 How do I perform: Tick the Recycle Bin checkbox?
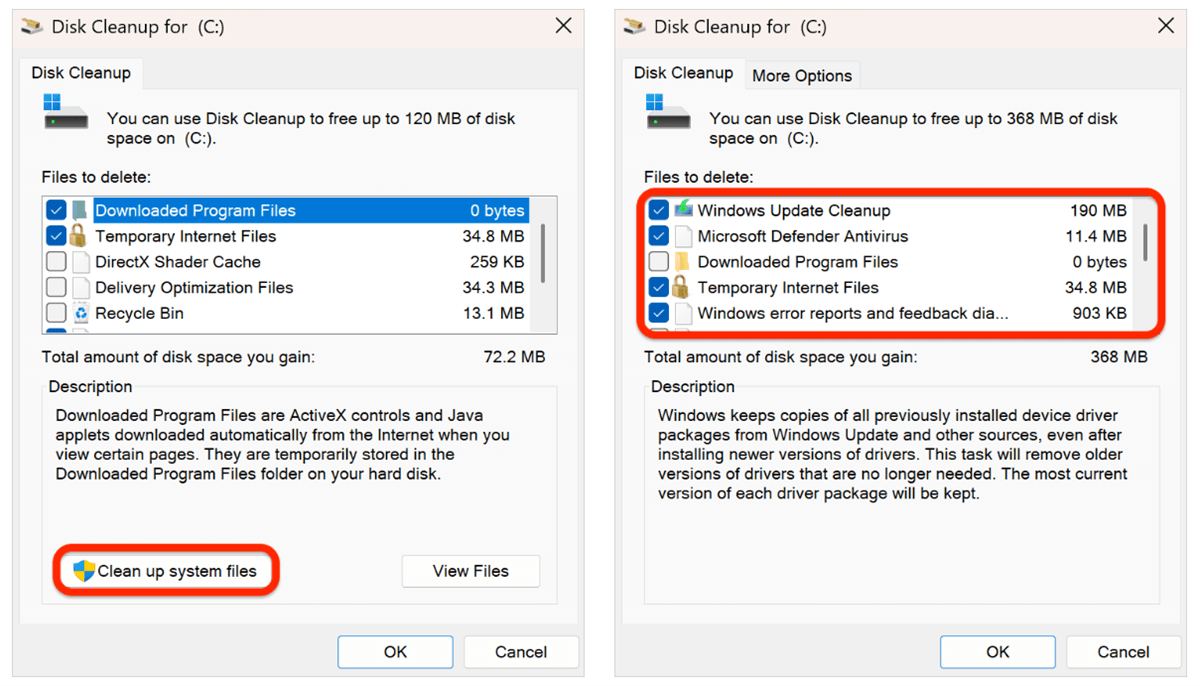56,314
